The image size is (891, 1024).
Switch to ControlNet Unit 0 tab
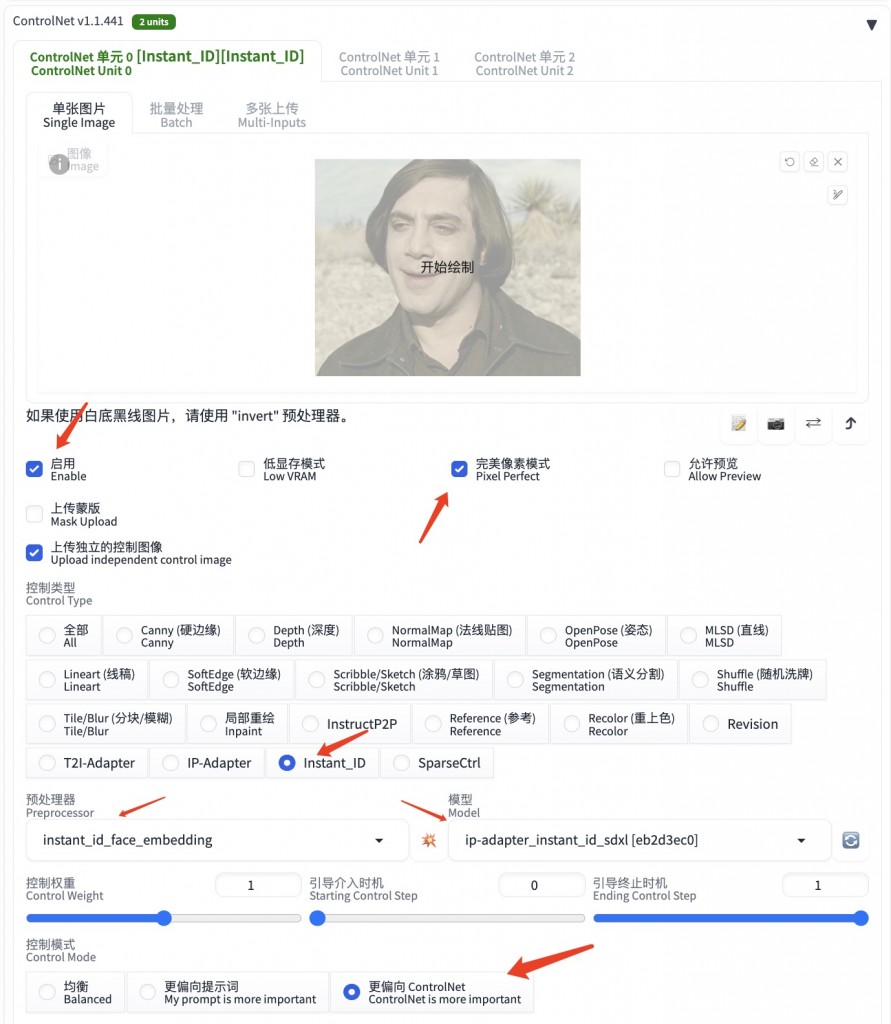(x=167, y=63)
